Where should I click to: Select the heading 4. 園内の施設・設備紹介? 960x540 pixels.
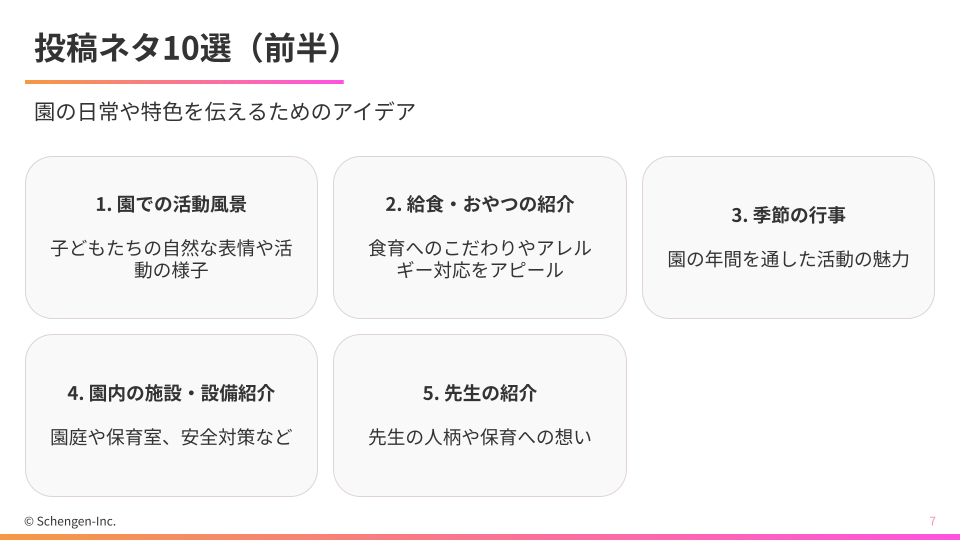[x=171, y=393]
